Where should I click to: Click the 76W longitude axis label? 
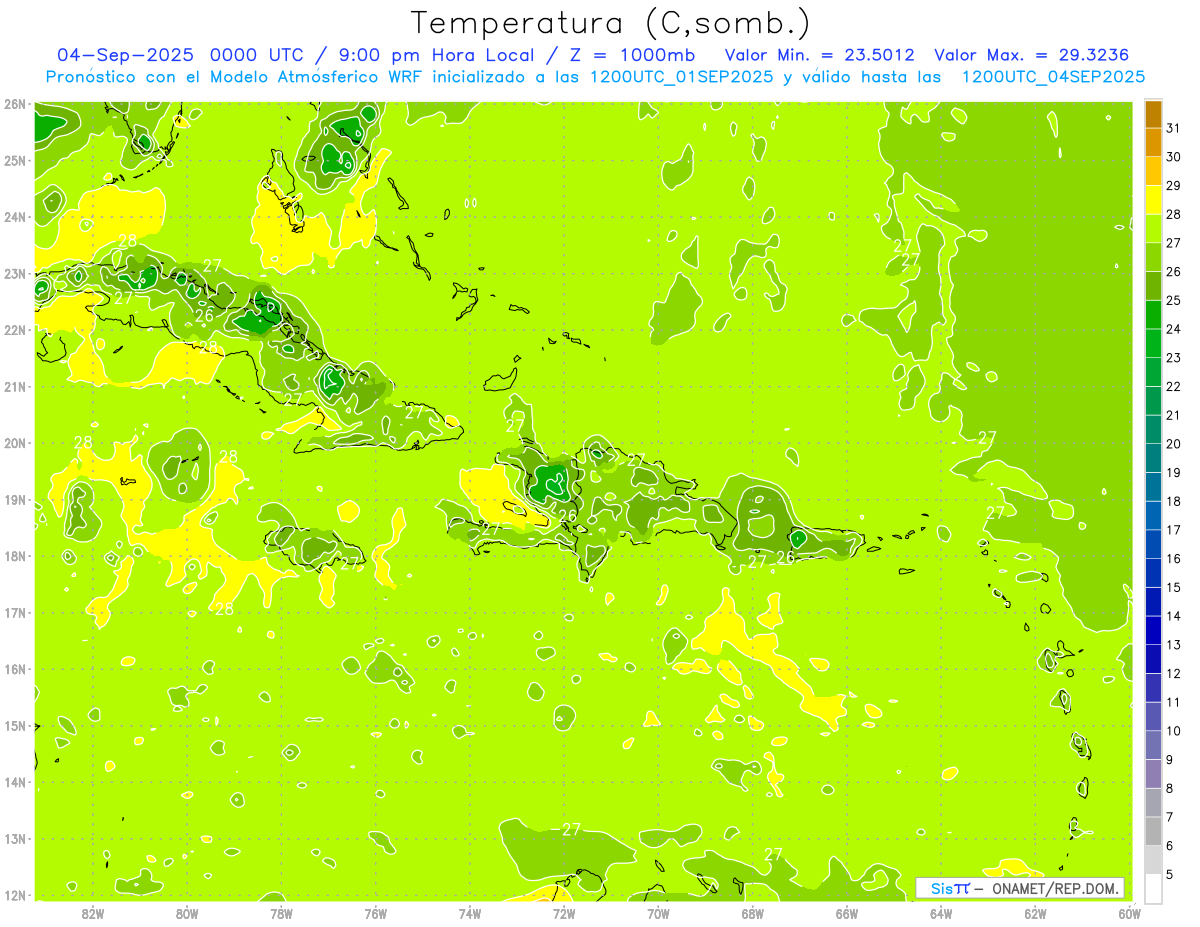(376, 913)
